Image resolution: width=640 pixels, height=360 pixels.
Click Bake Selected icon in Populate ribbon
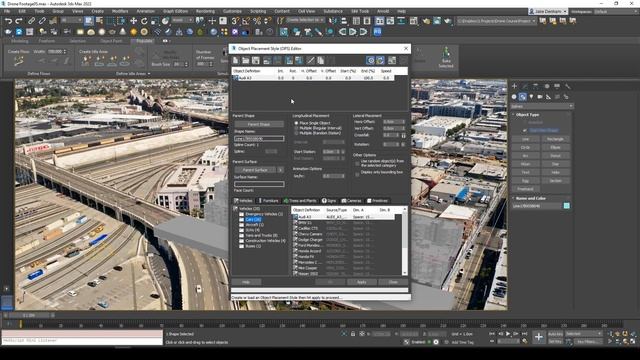pyautogui.click(x=446, y=58)
